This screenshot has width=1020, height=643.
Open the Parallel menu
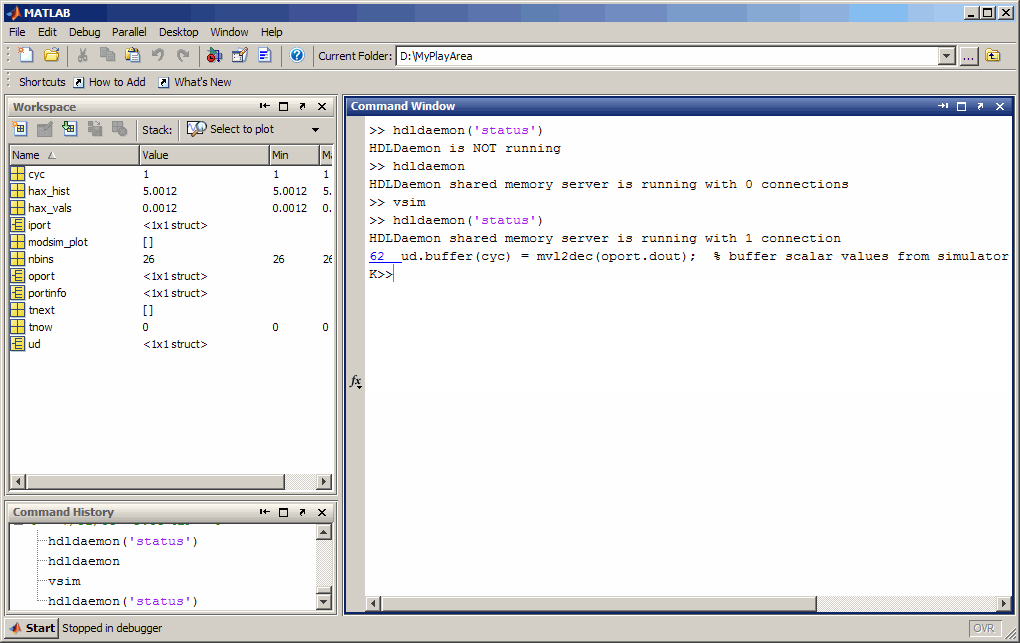tap(129, 32)
